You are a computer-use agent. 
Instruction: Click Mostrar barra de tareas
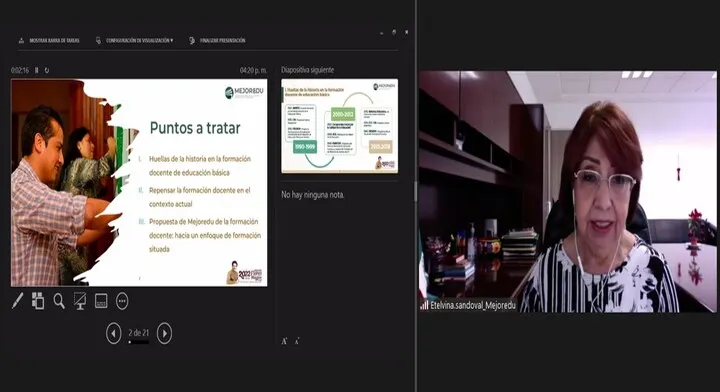point(49,40)
